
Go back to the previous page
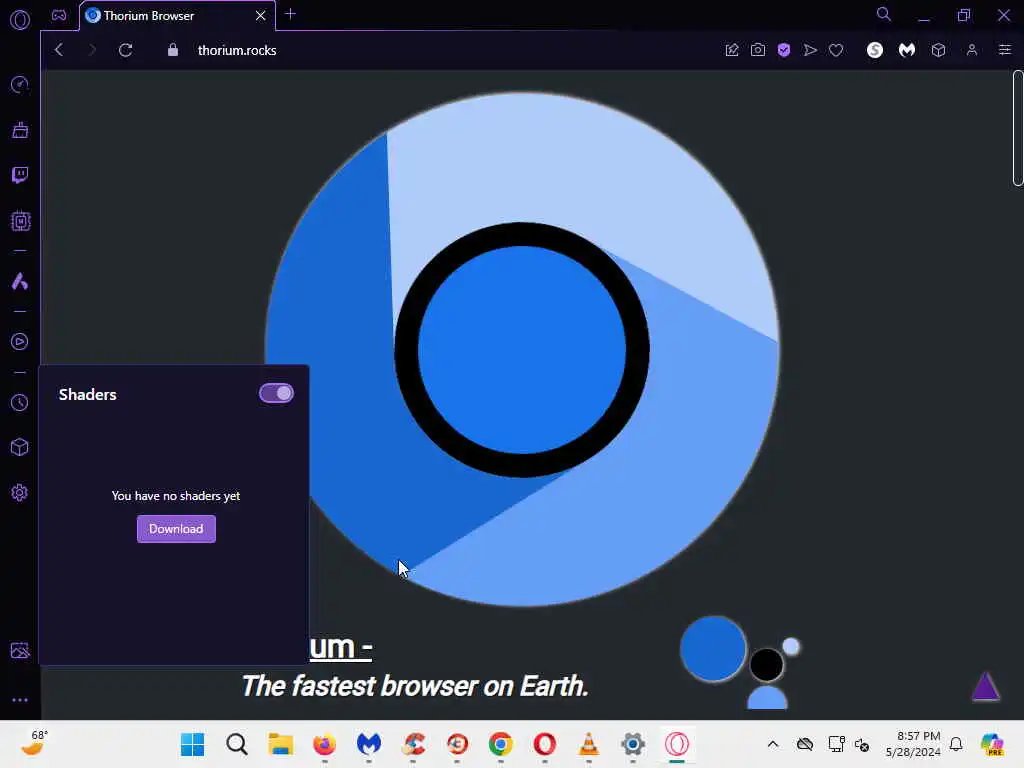59,50
